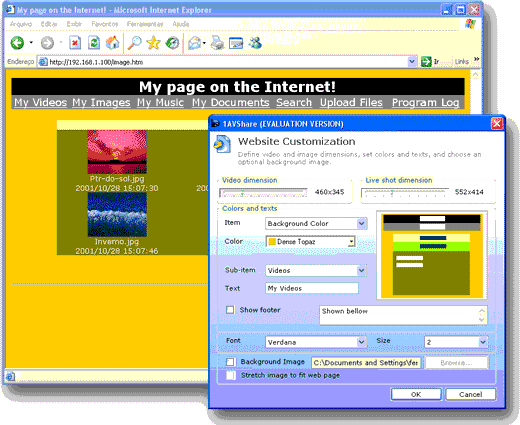Open the Upload Files link
Screen dimensions: 520x425
click(x=351, y=102)
